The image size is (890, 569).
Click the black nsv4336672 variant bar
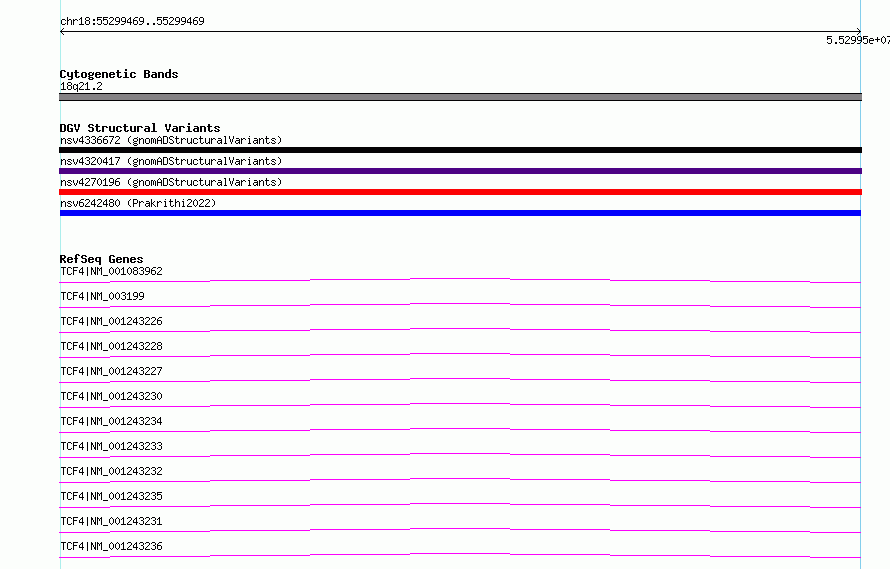460,150
